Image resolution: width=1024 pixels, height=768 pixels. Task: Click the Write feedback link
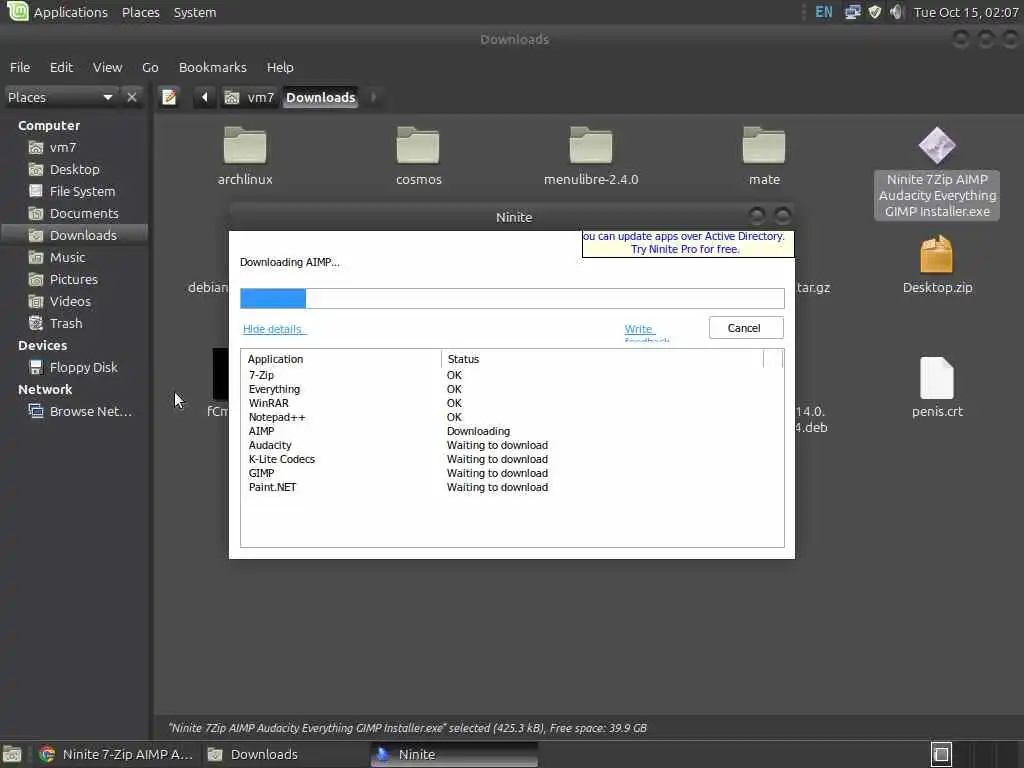[x=647, y=332]
